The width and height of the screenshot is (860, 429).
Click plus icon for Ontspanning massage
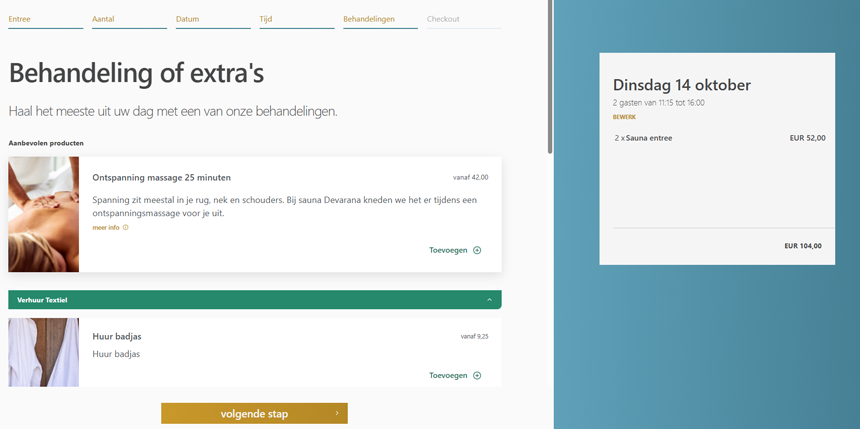tap(477, 250)
